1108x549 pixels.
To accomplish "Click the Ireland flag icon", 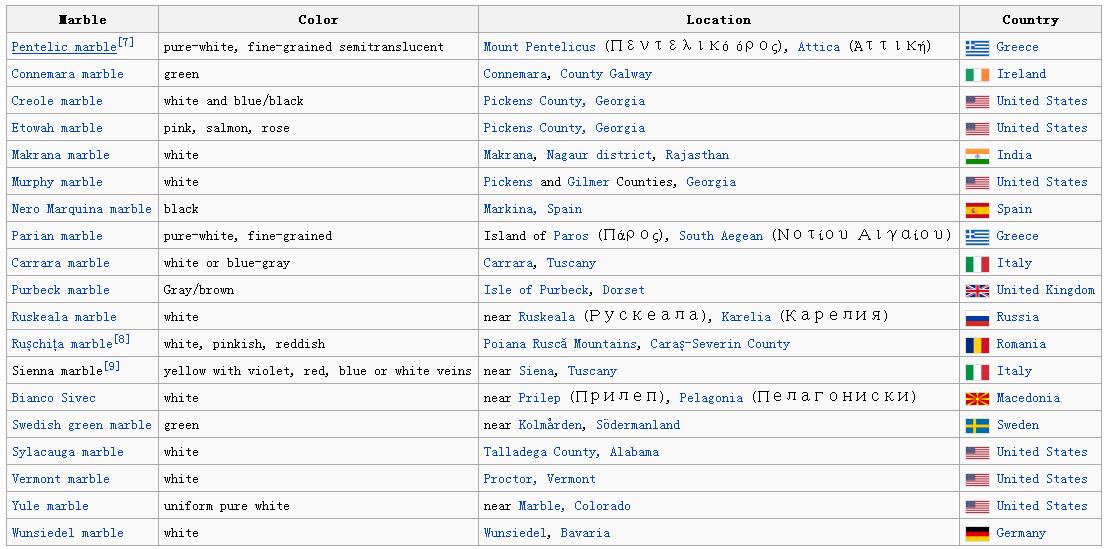I will click(x=977, y=74).
